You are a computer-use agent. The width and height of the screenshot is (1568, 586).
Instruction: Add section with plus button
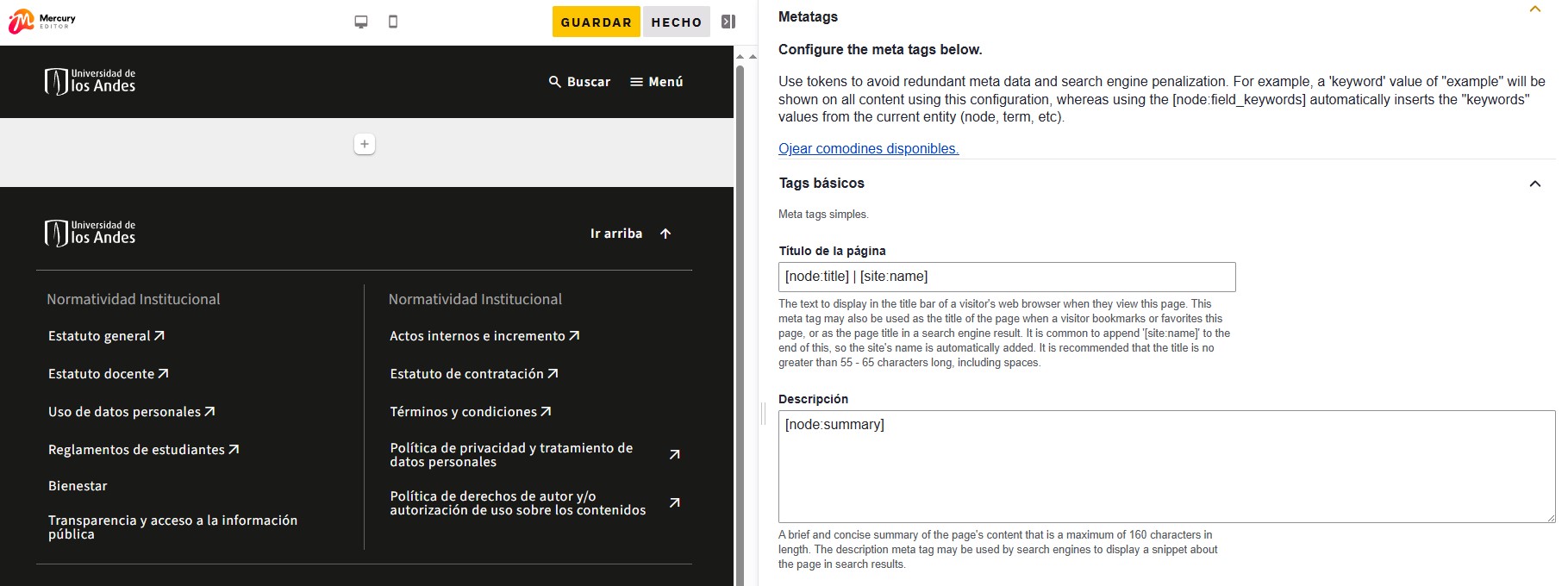click(x=365, y=144)
